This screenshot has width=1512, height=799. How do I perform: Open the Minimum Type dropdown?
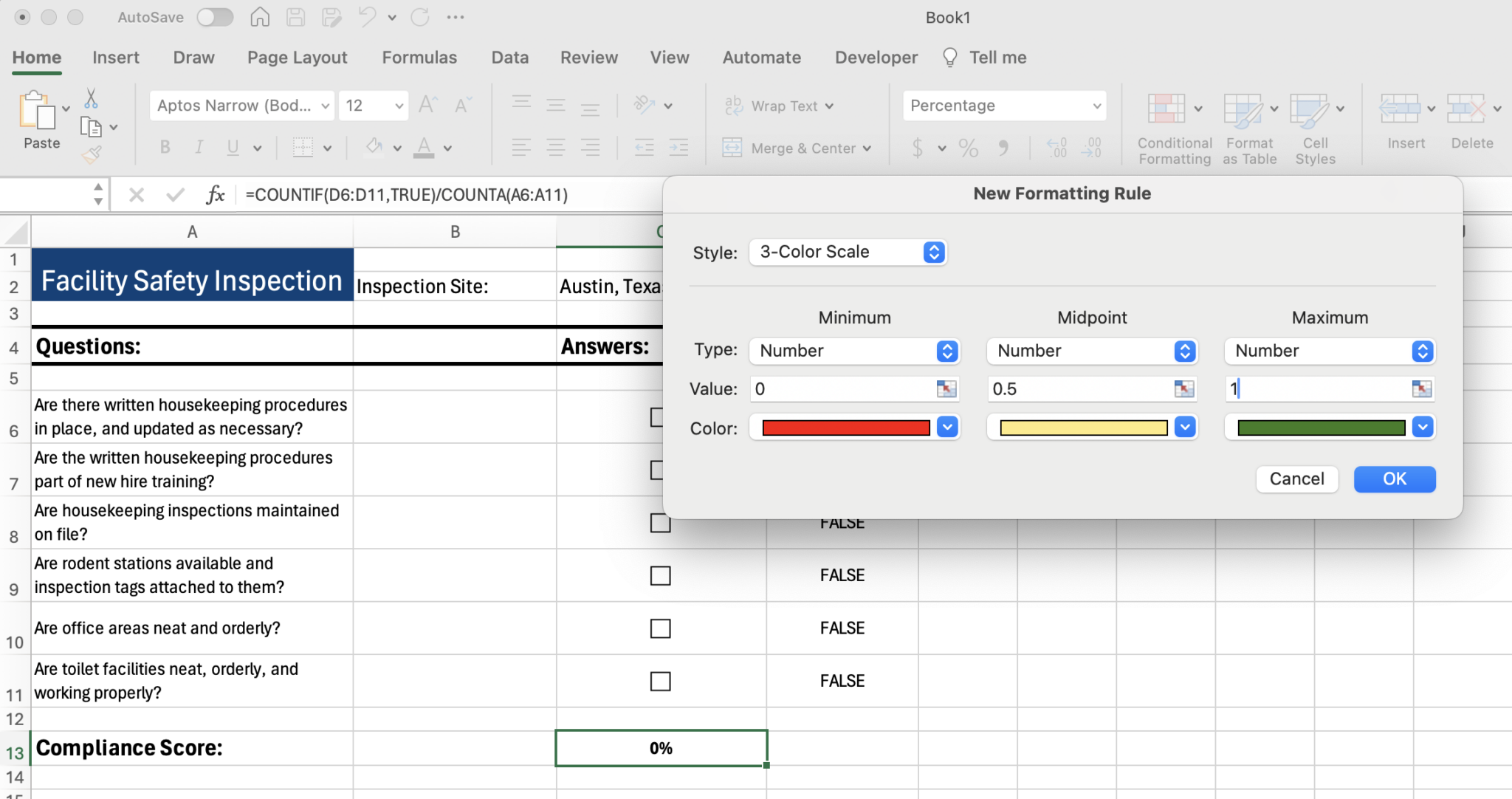pyautogui.click(x=946, y=351)
